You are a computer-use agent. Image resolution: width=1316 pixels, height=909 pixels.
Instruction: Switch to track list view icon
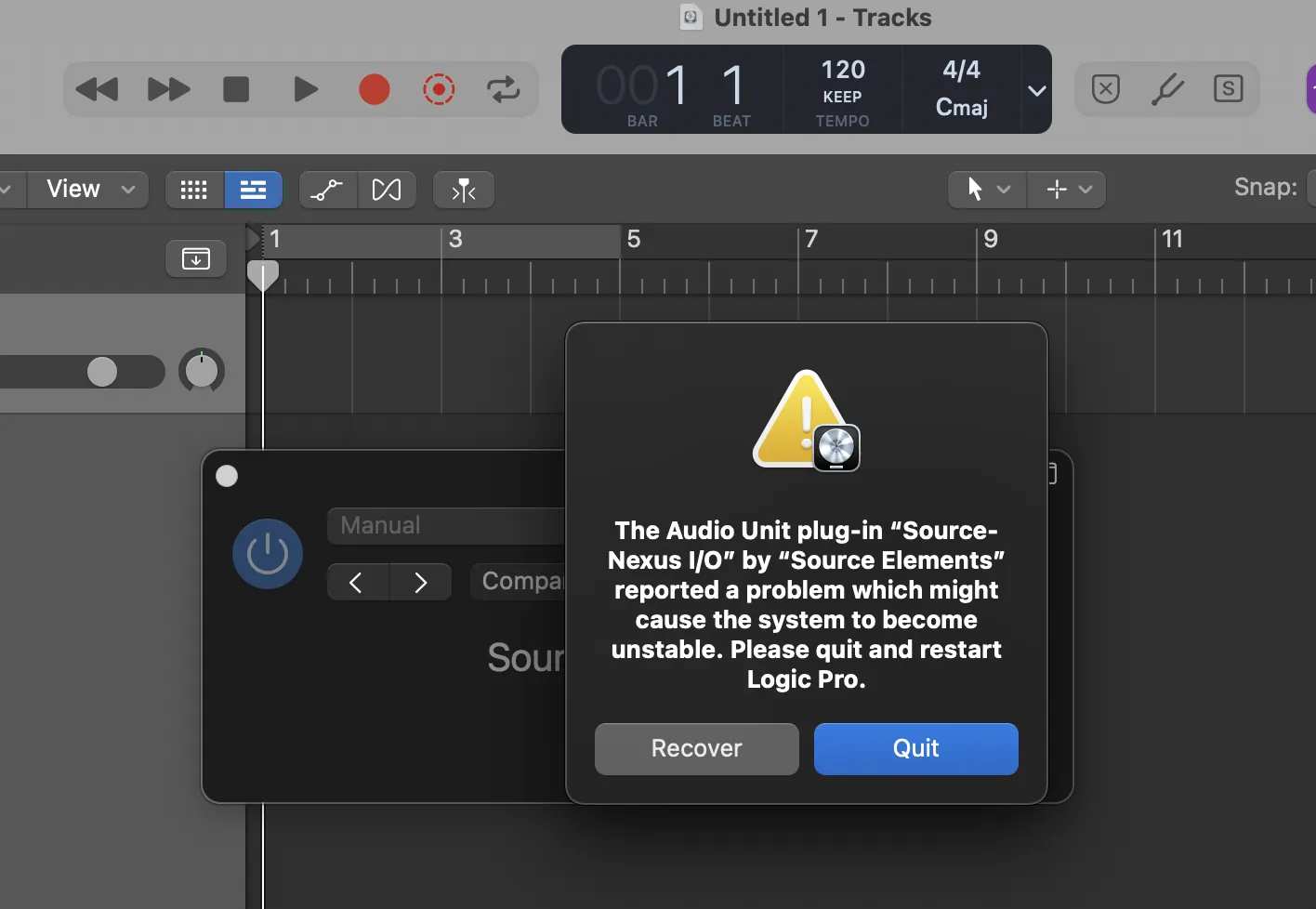[x=253, y=190]
